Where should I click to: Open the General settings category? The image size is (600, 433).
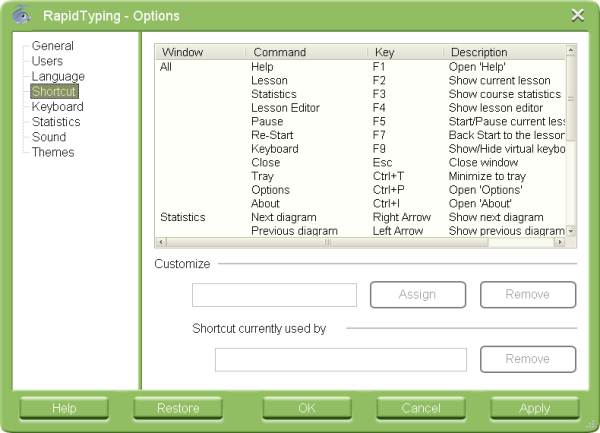click(x=52, y=46)
